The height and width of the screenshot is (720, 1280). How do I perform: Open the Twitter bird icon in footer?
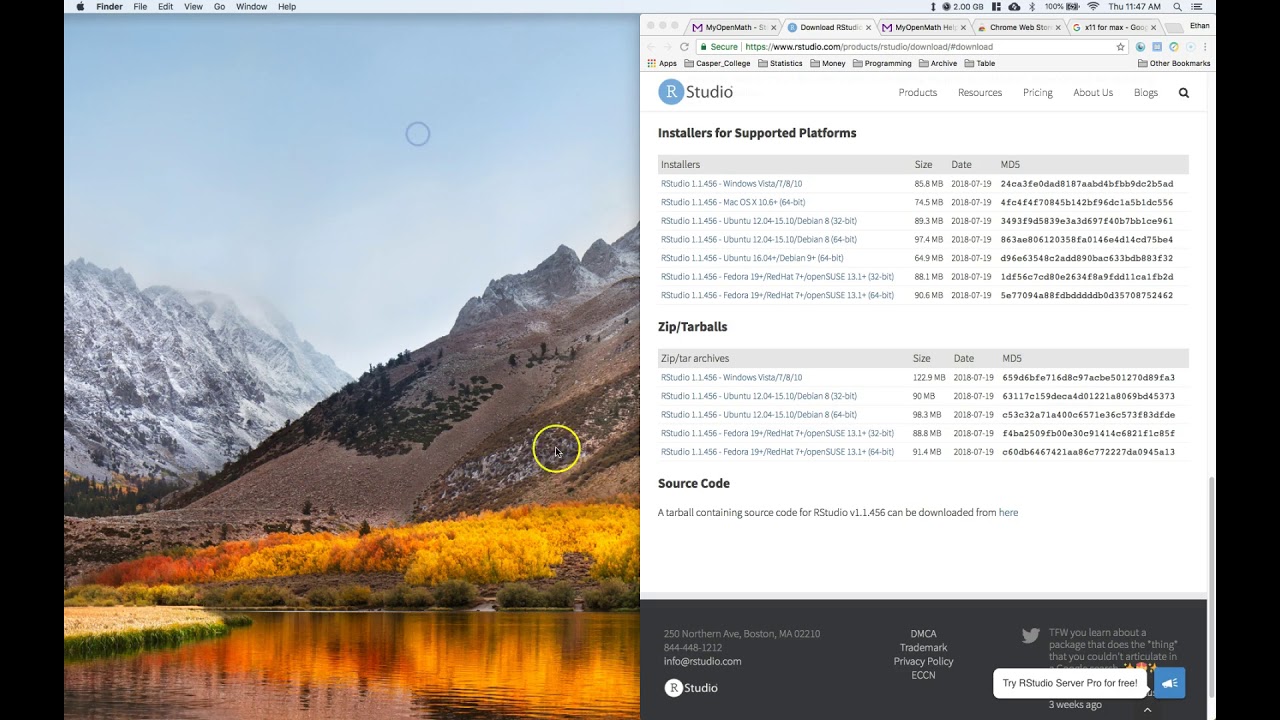pyautogui.click(x=1031, y=635)
